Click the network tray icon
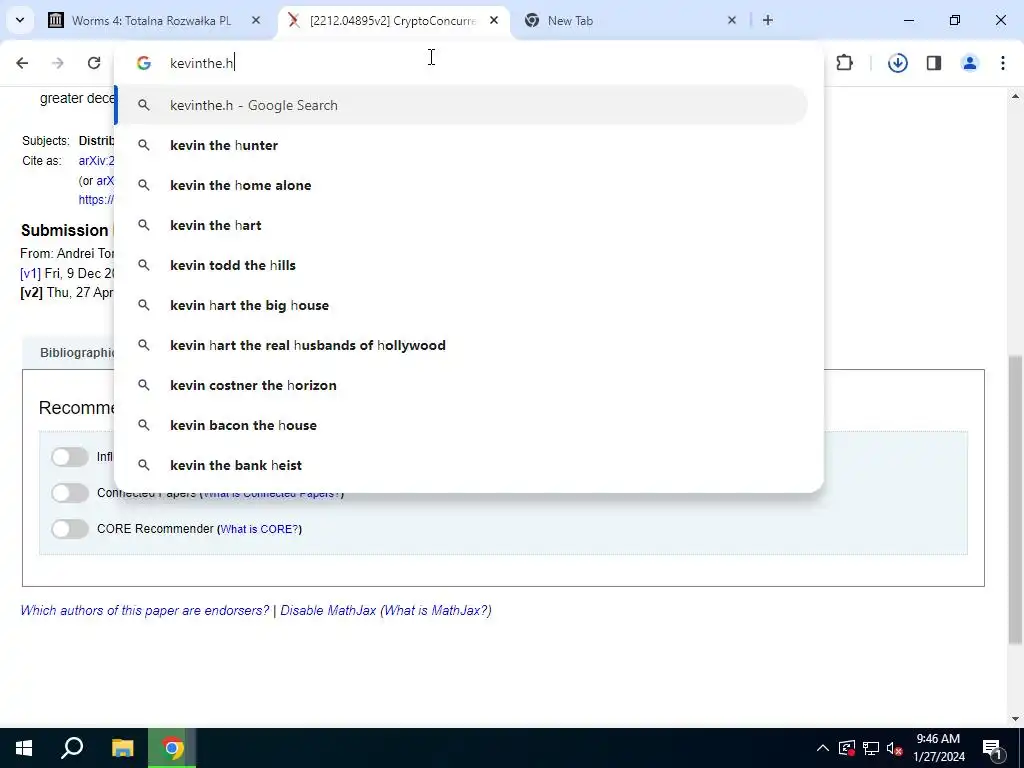 (871, 748)
